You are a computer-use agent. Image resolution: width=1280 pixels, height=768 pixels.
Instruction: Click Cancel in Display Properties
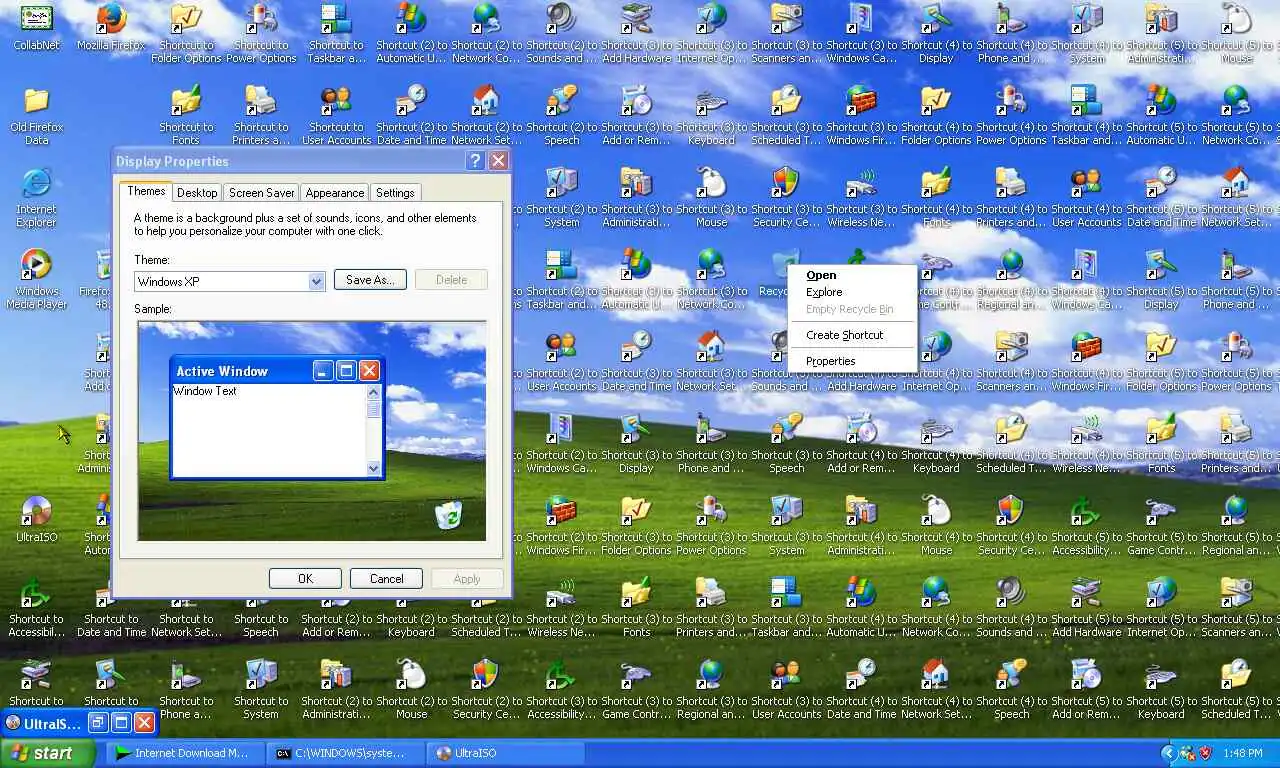click(386, 578)
